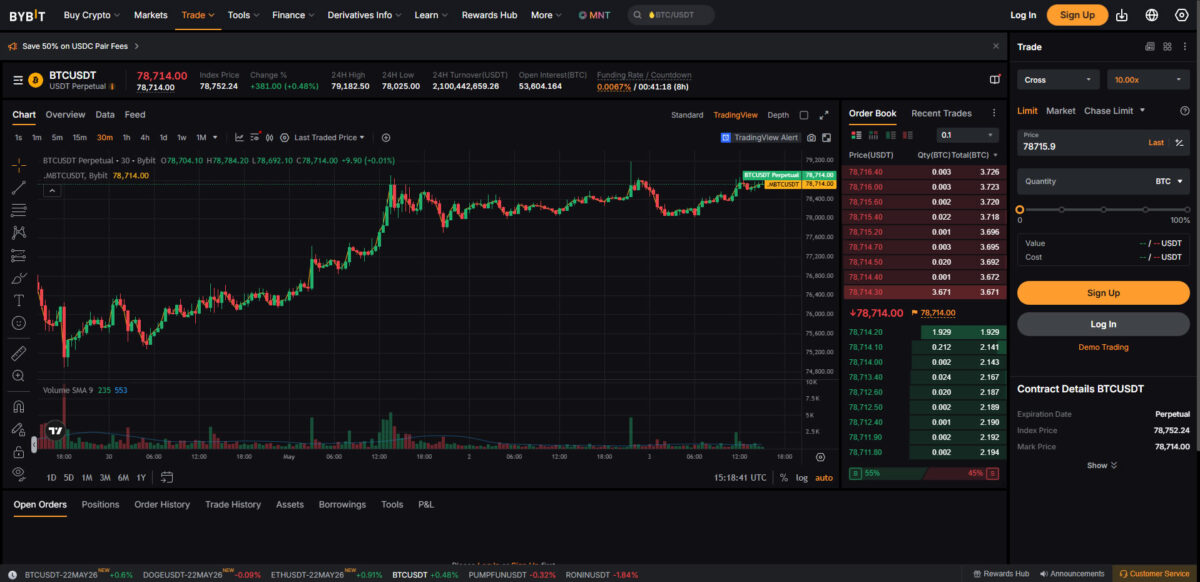Select the Market order tab
1200x582 pixels.
[1061, 111]
